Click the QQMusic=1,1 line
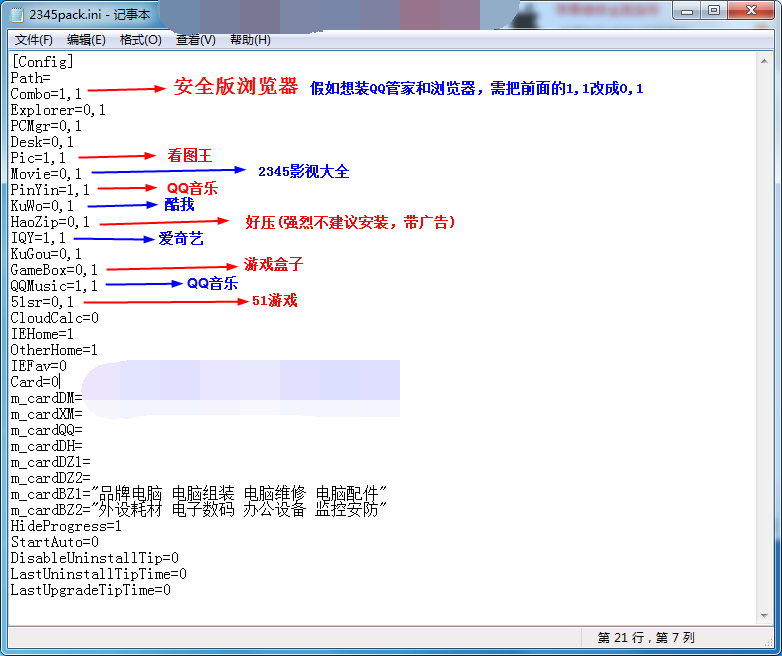Viewport: 782px width, 656px height. 54,286
